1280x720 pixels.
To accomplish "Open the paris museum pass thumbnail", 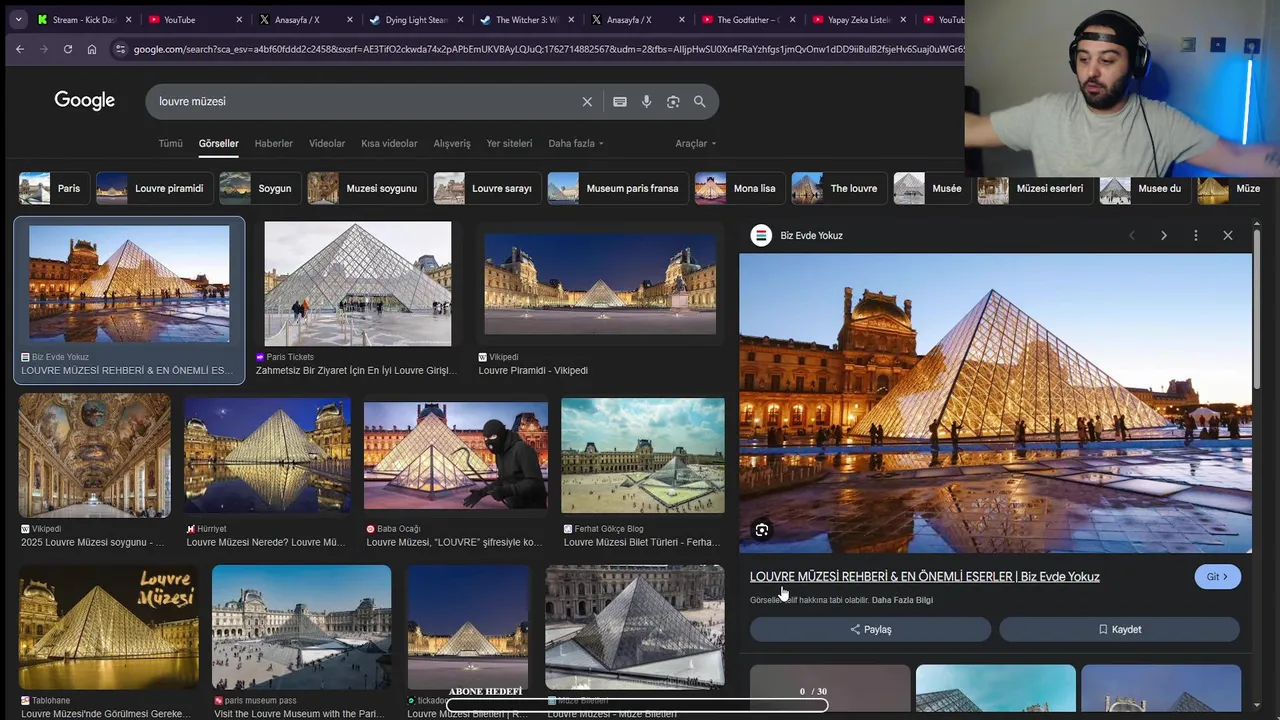I will pos(301,628).
